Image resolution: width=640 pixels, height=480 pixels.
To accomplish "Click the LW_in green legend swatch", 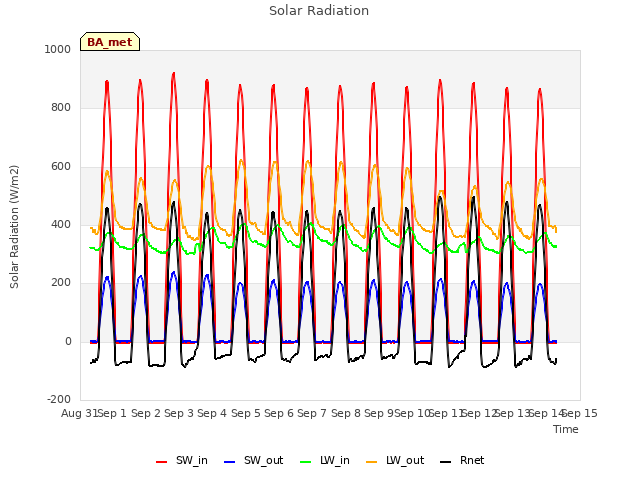I will point(305,462).
